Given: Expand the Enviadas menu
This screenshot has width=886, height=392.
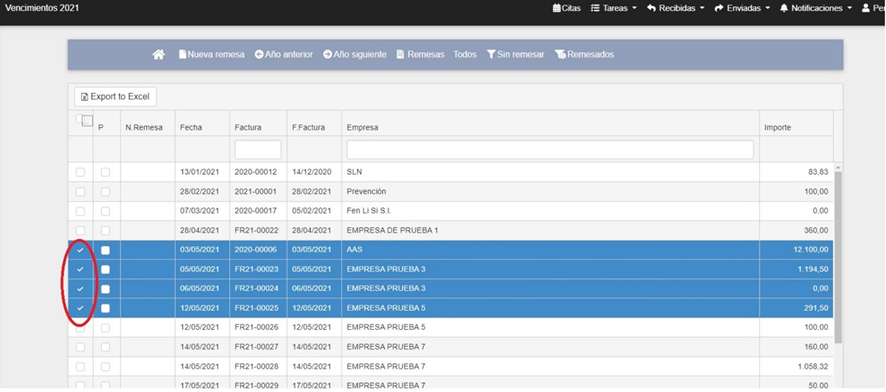Looking at the screenshot, I should click(x=742, y=8).
